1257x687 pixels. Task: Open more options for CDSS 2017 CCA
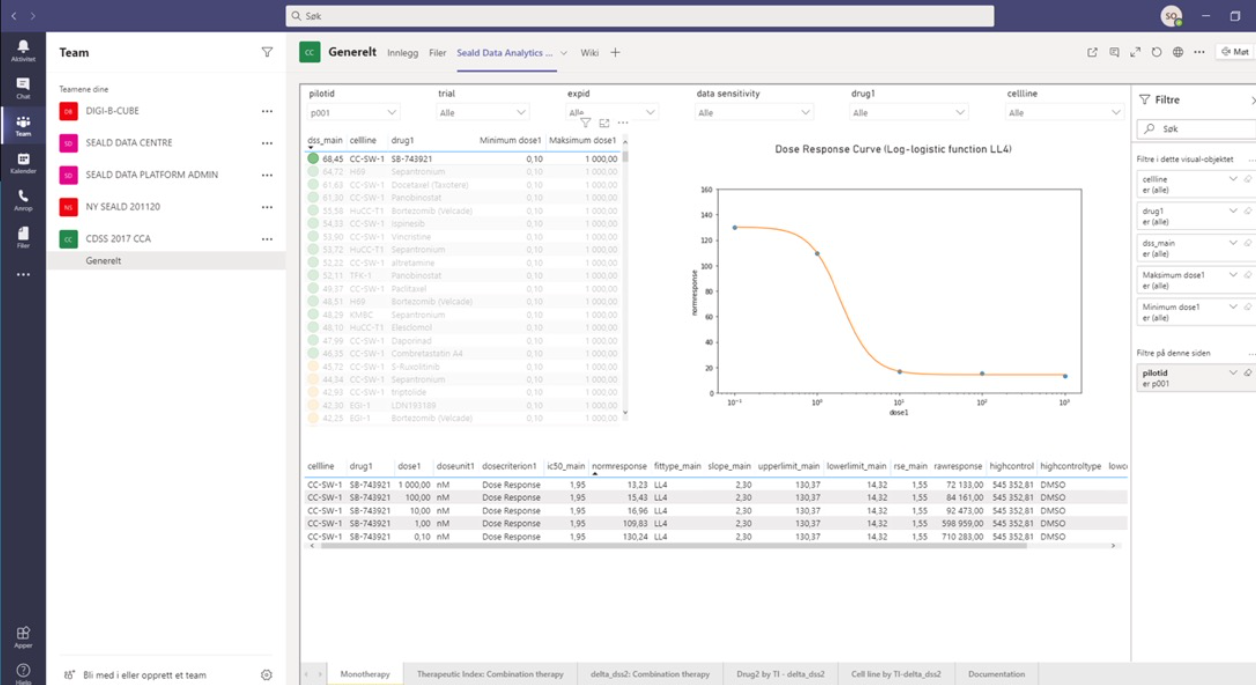(x=267, y=239)
